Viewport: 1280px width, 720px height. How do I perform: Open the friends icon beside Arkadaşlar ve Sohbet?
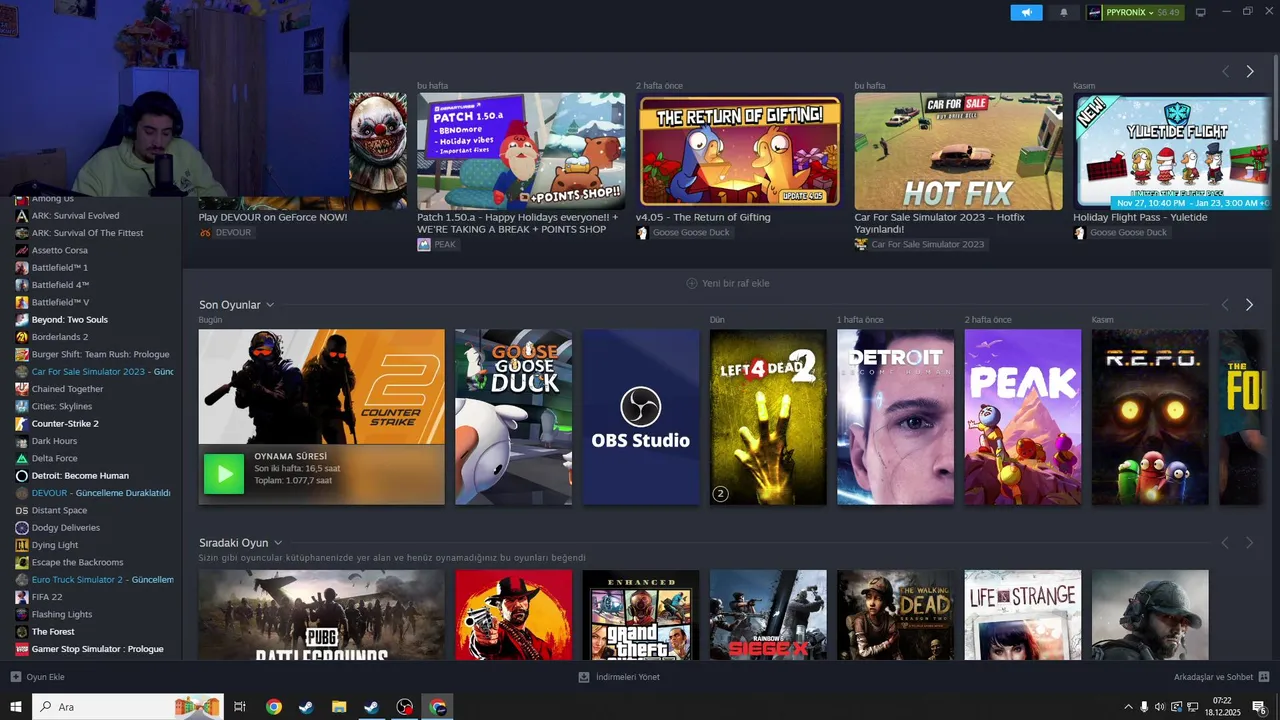(1264, 677)
